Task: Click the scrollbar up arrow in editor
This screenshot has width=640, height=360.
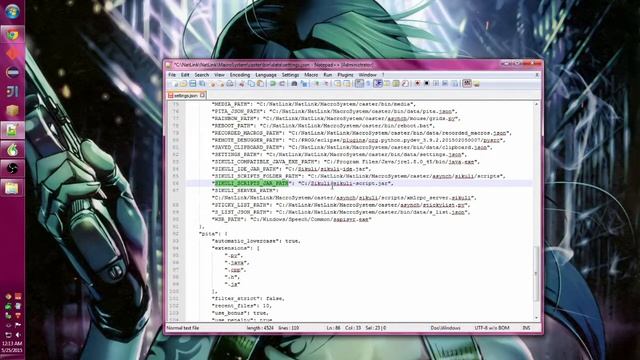Action: point(536,104)
